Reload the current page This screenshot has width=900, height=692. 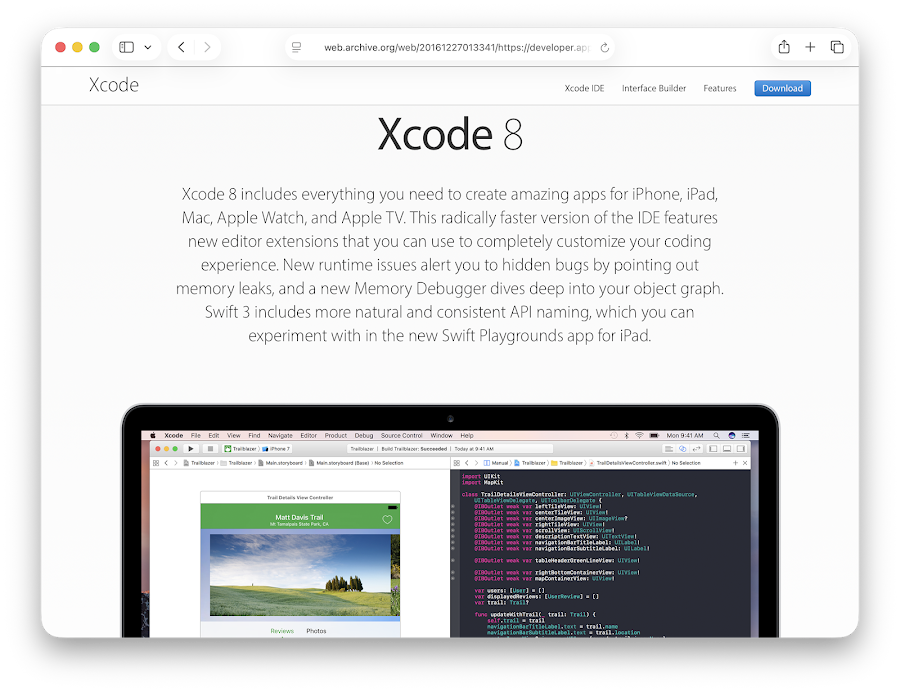coord(604,48)
